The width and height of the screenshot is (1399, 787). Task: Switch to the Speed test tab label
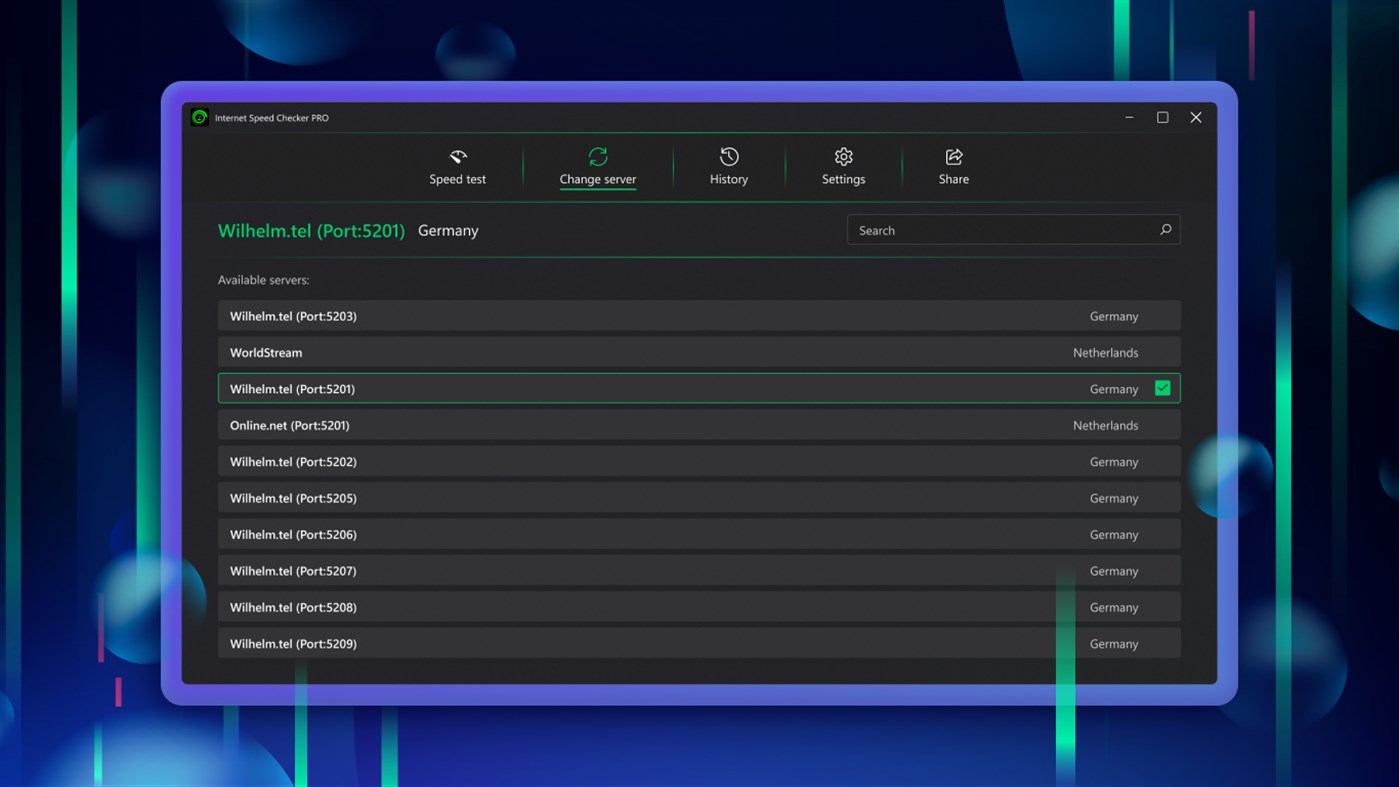[458, 180]
